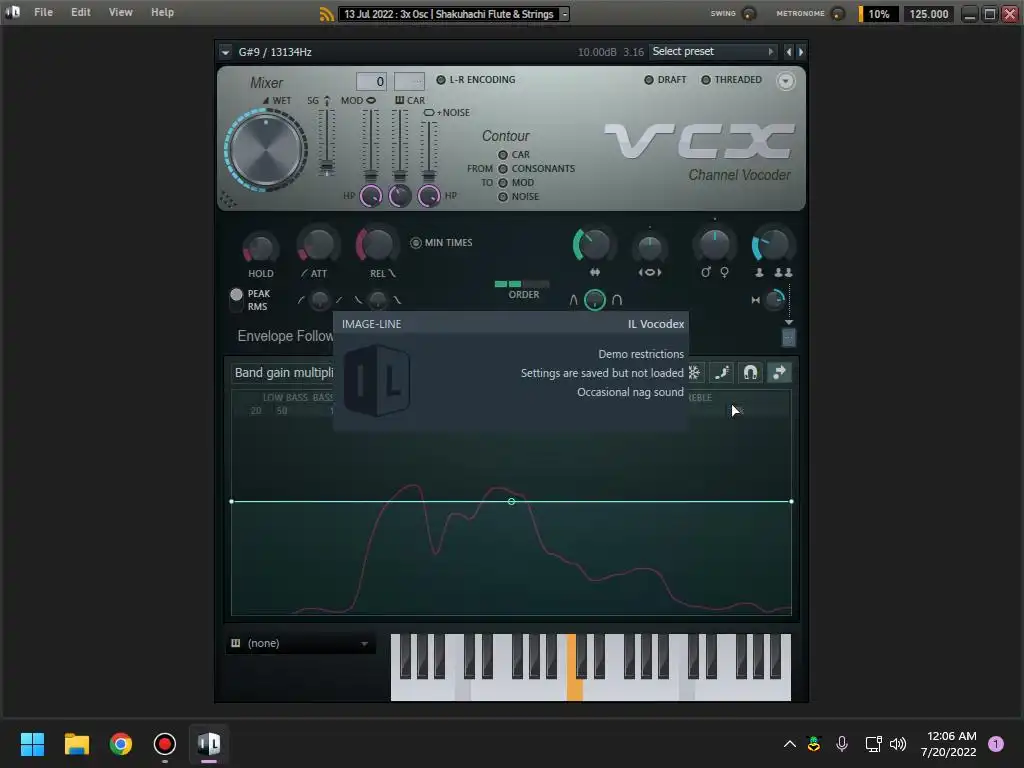Viewport: 1024px width, 768px height.
Task: Click the previous preset arrow icon
Action: click(x=788, y=52)
